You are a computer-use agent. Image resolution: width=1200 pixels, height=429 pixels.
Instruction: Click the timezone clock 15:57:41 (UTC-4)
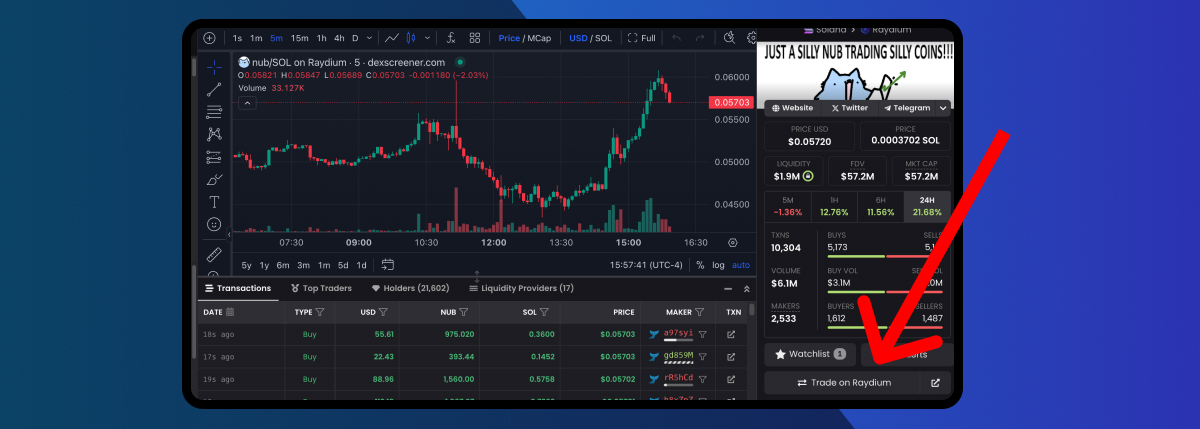pyautogui.click(x=646, y=265)
